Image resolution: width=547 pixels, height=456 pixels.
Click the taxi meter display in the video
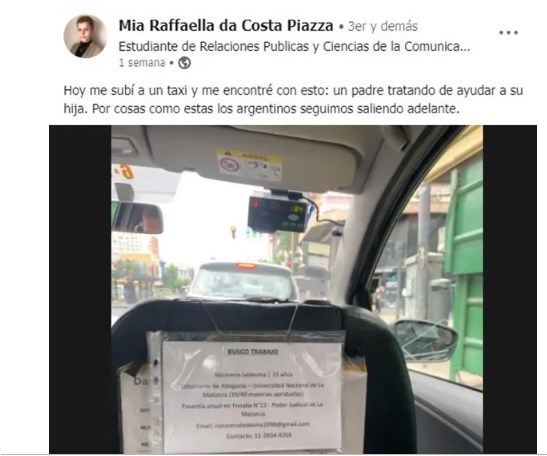point(278,214)
